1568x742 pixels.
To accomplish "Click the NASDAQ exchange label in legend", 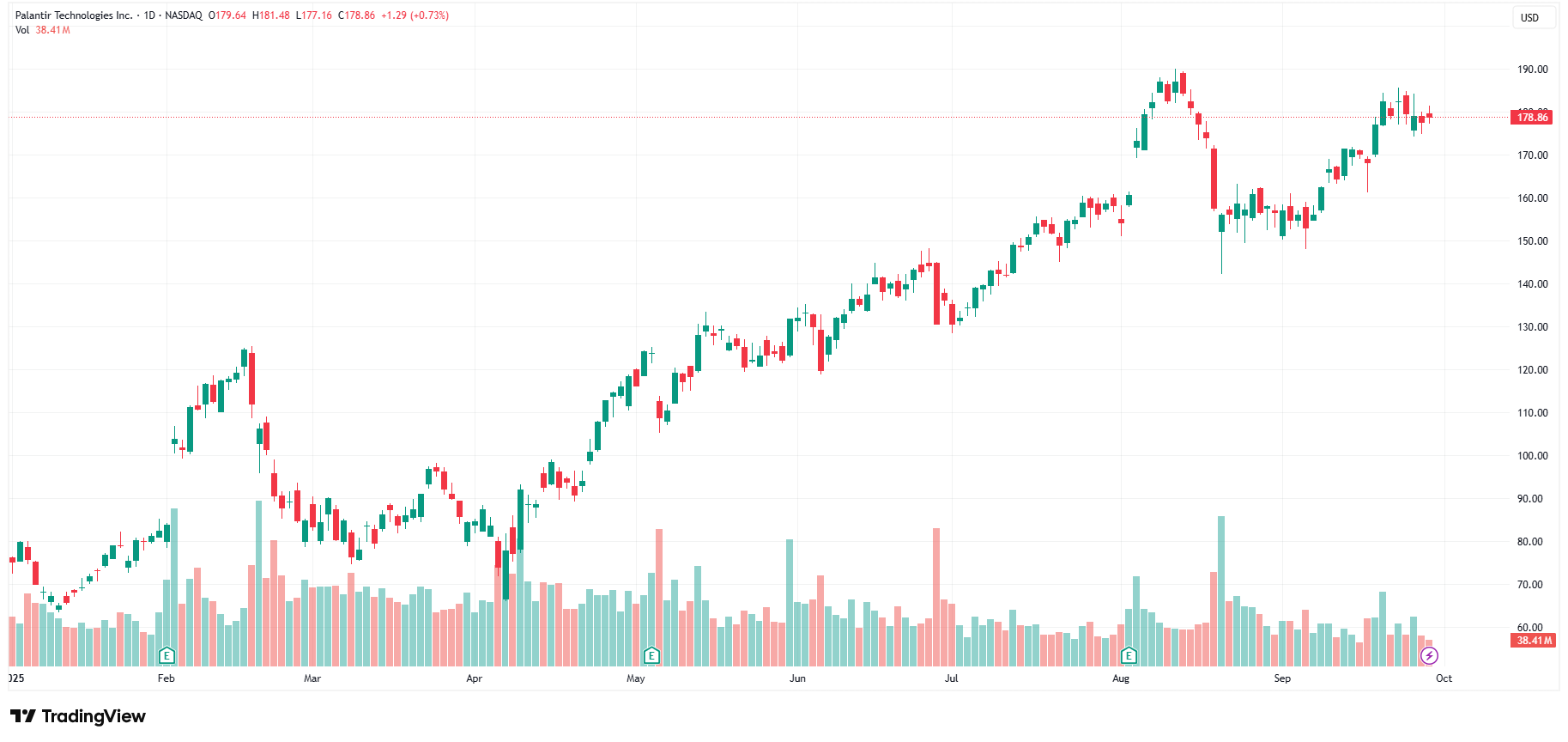I will (x=184, y=15).
